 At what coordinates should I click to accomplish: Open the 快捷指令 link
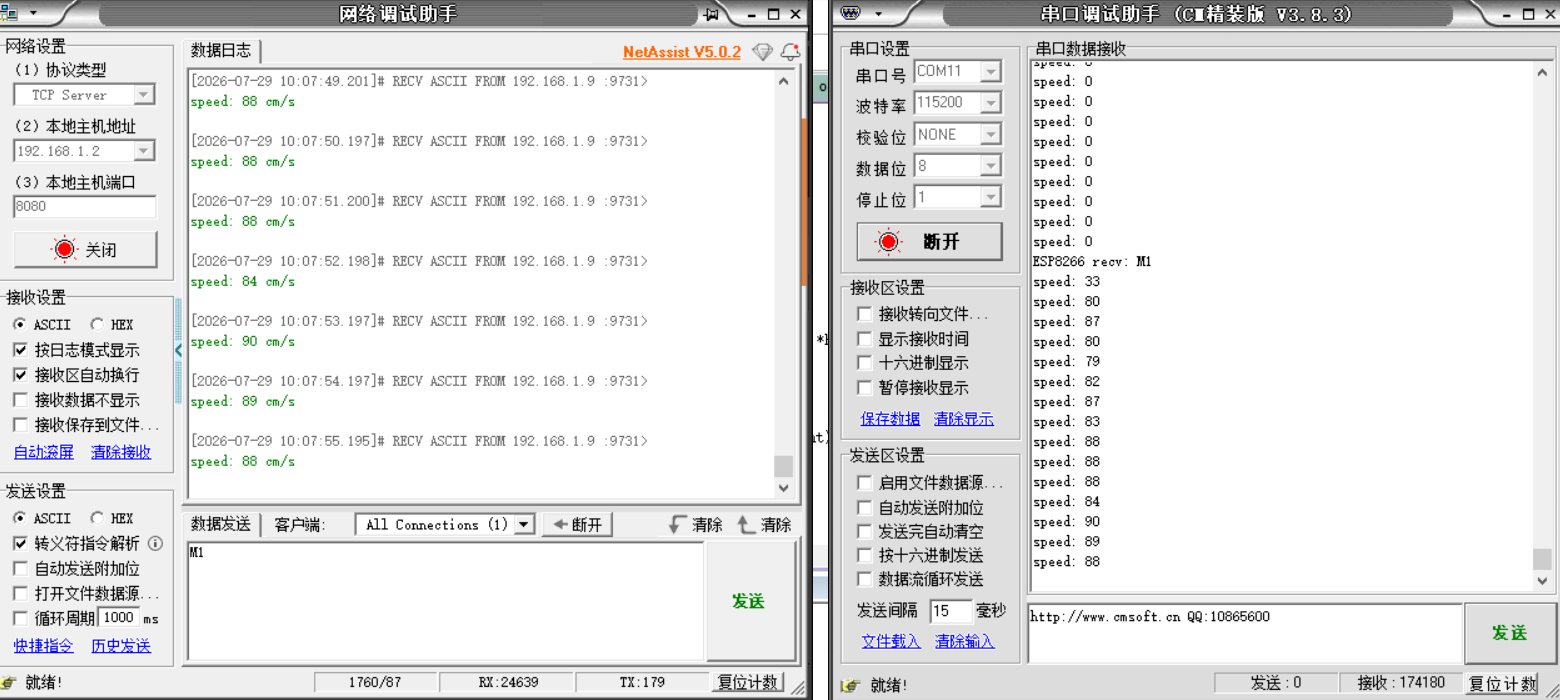tap(44, 646)
